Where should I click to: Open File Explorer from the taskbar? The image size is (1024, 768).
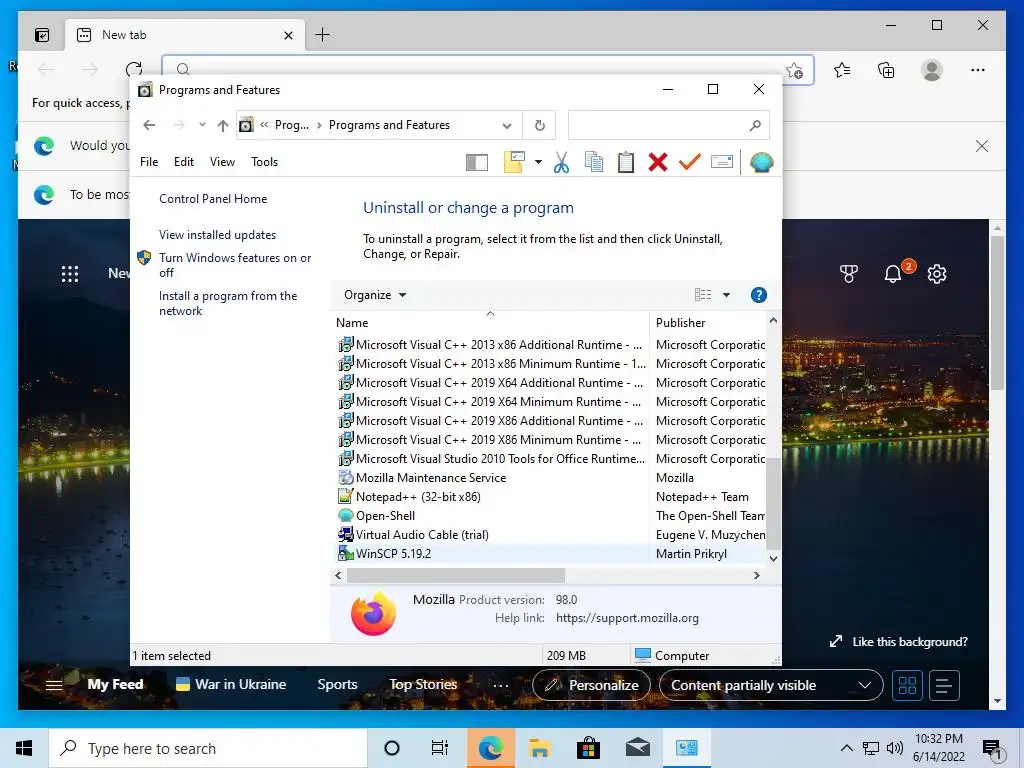pos(539,748)
